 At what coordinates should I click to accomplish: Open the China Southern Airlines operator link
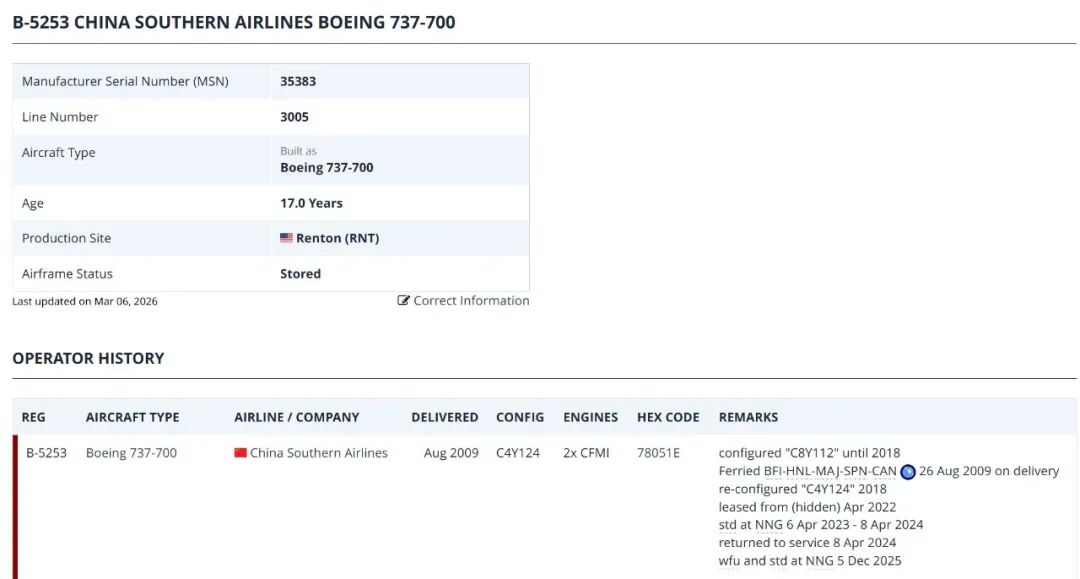(319, 452)
